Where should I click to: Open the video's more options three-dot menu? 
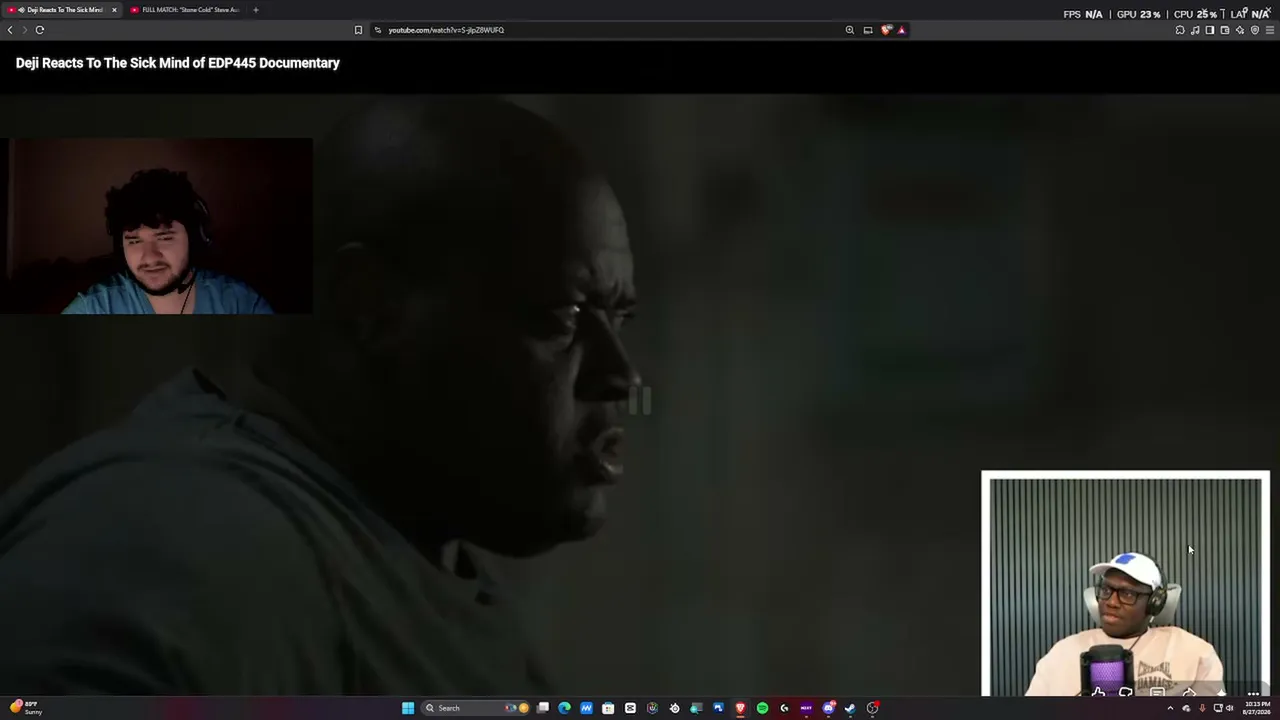(1253, 693)
